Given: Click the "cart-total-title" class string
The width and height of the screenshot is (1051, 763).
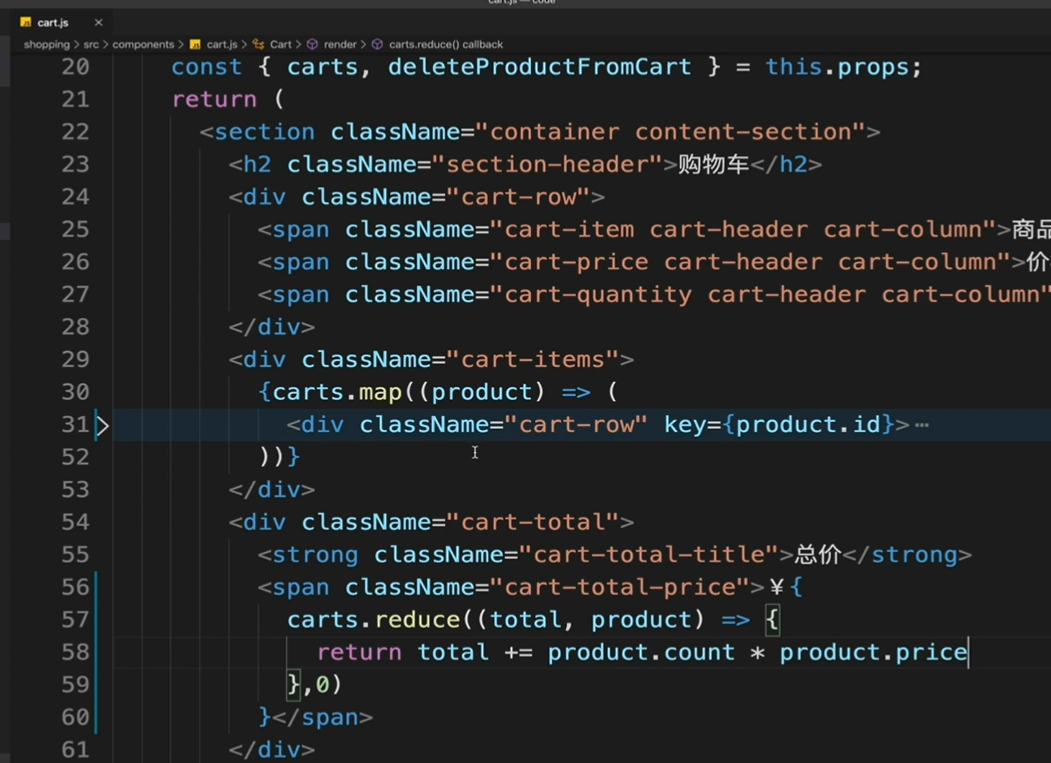Looking at the screenshot, I should 649,555.
